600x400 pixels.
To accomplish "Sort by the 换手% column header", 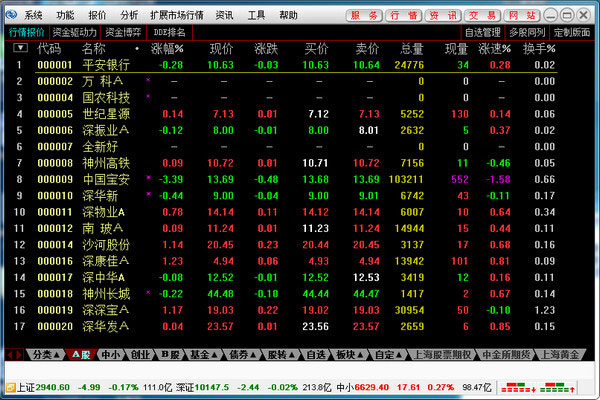I will coord(539,49).
